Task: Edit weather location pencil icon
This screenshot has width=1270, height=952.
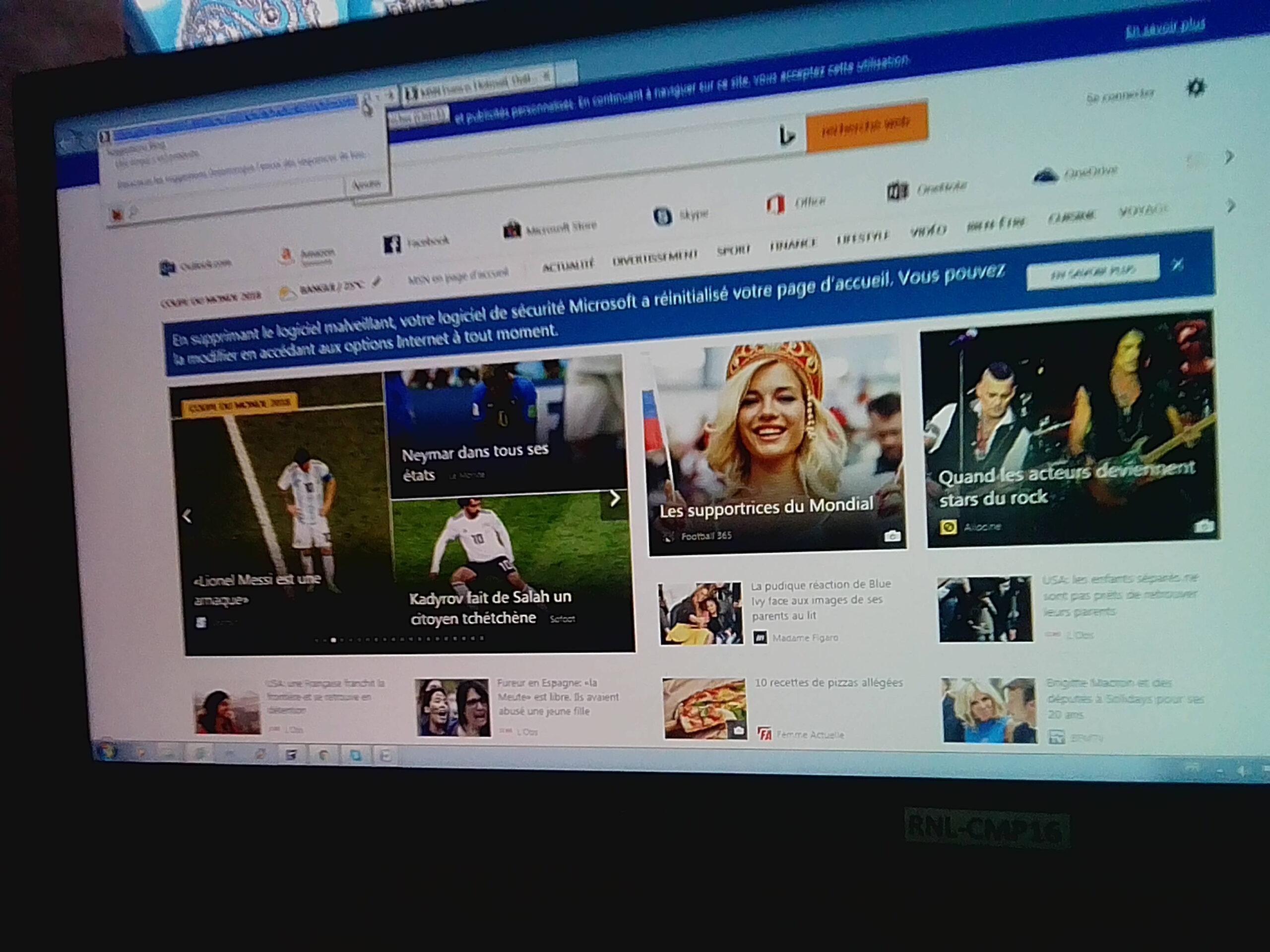Action: tap(376, 281)
